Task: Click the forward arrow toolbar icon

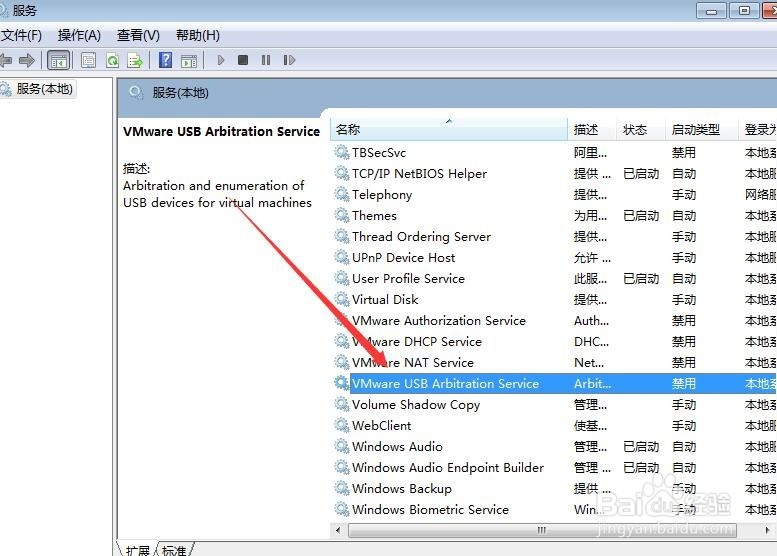Action: tap(27, 60)
